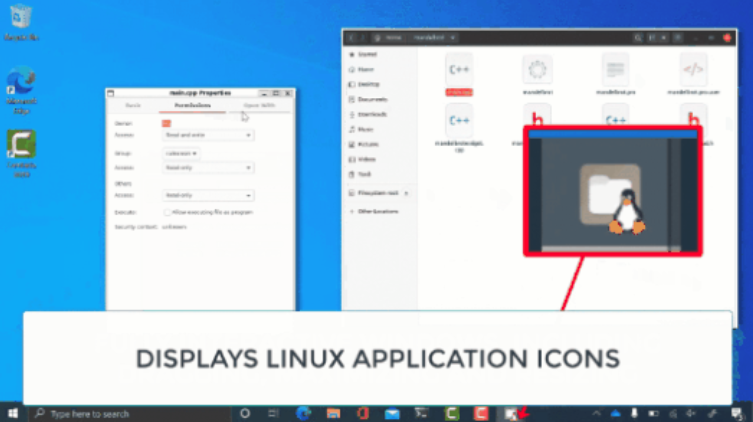Open Task View on the taskbar
This screenshot has height=422, width=753.
point(273,413)
